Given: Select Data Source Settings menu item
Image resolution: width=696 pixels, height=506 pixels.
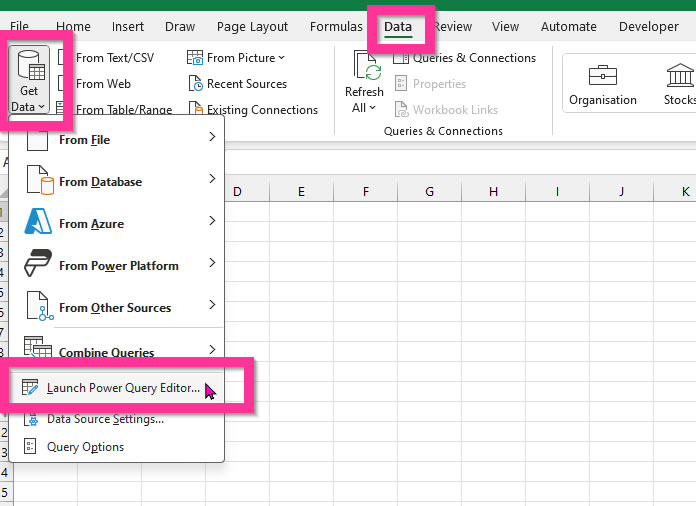Looking at the screenshot, I should click(117, 419).
